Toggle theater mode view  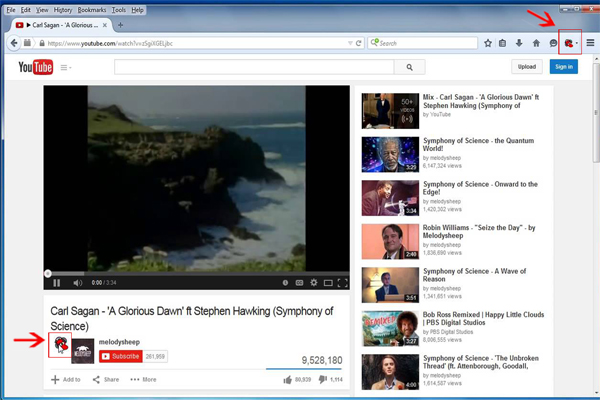[328, 283]
